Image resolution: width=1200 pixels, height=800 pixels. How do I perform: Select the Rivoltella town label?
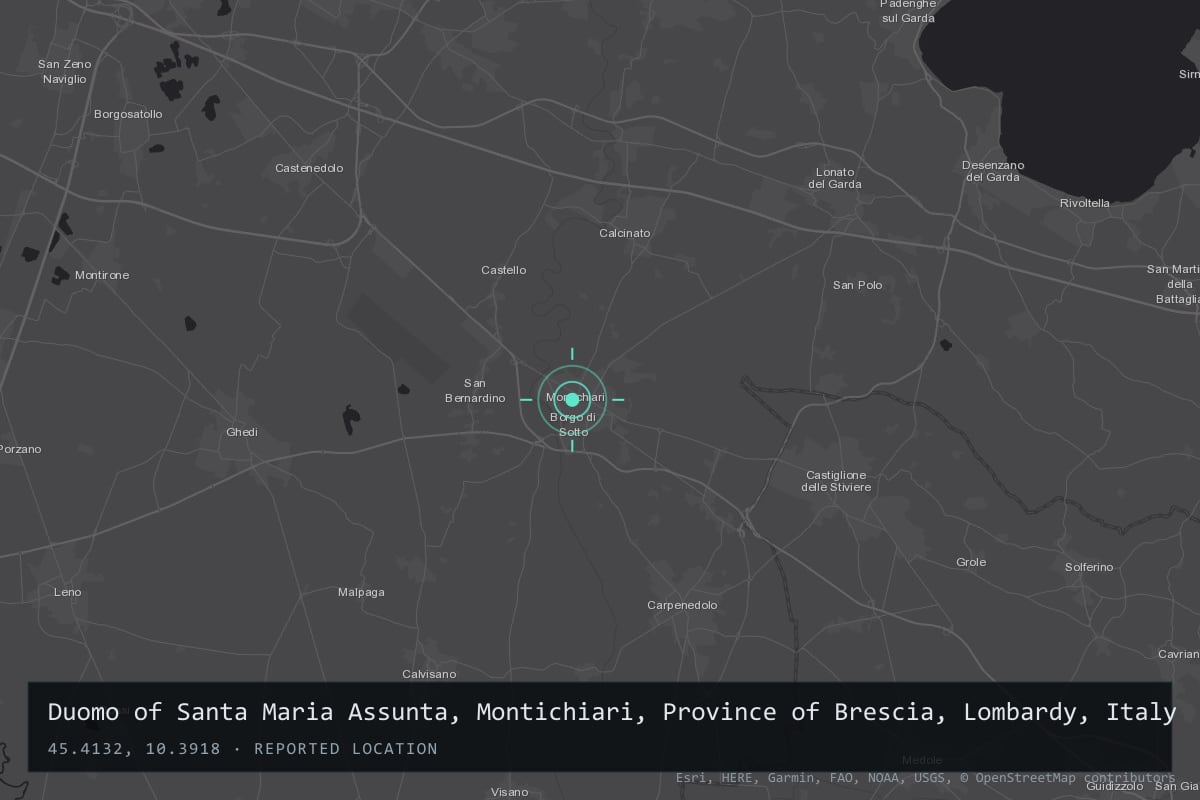point(1085,203)
